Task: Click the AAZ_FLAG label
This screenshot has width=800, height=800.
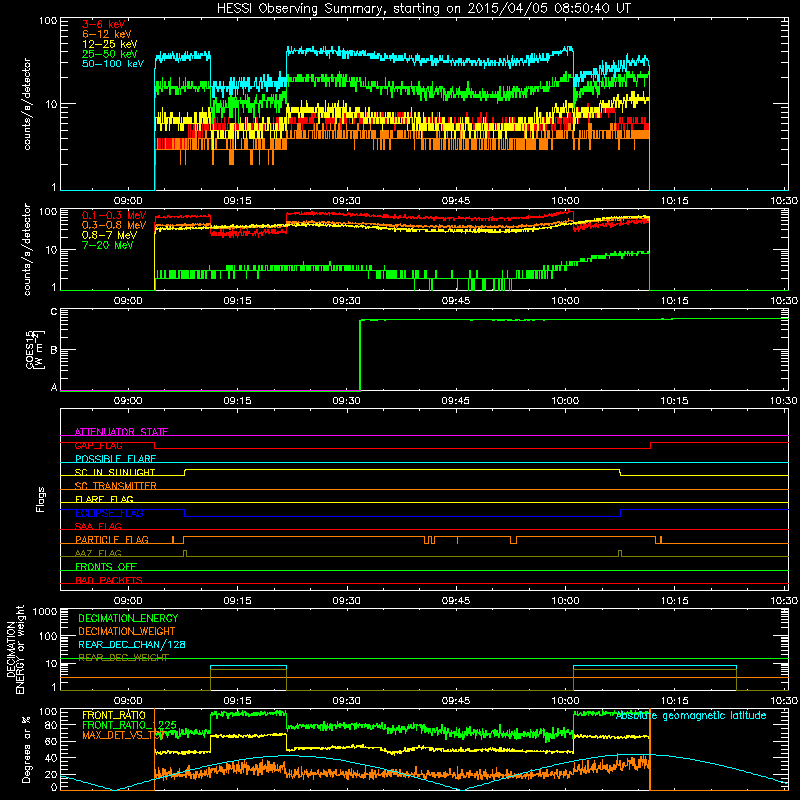Action: click(x=98, y=553)
